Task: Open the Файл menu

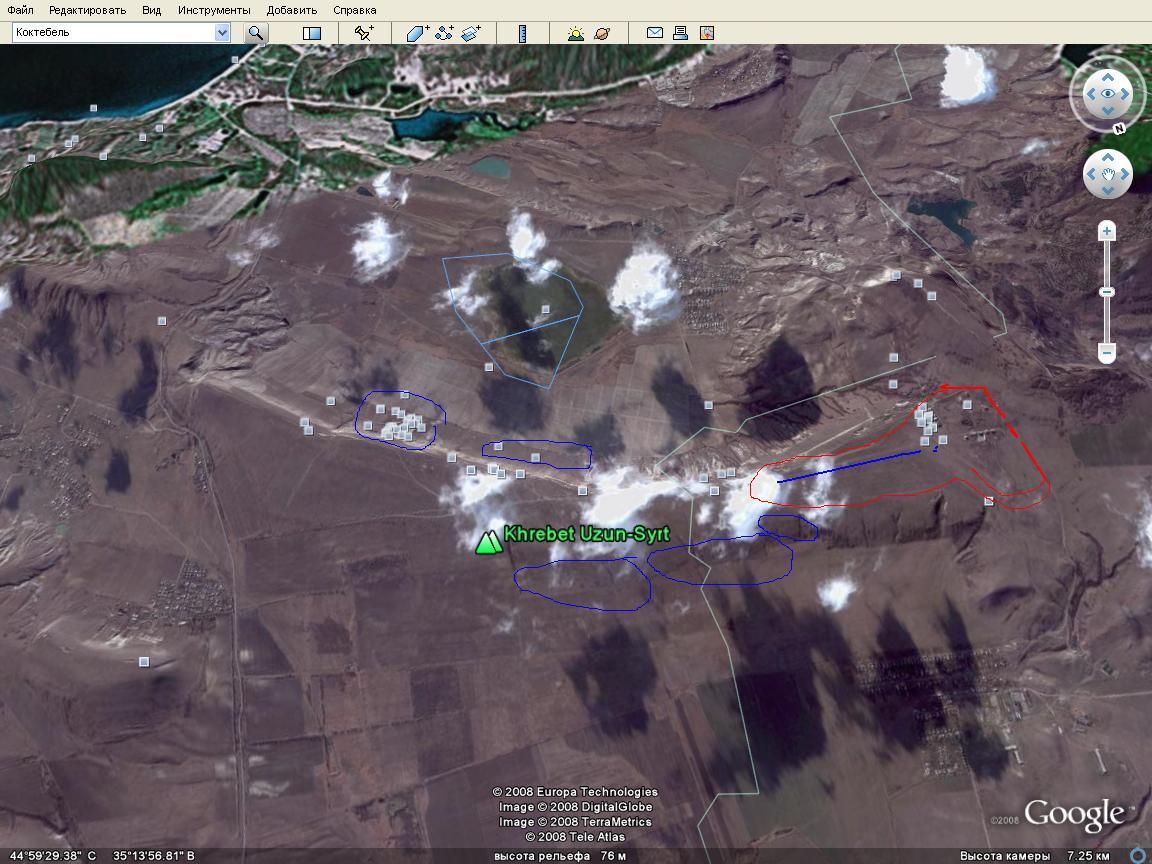Action: [x=20, y=10]
